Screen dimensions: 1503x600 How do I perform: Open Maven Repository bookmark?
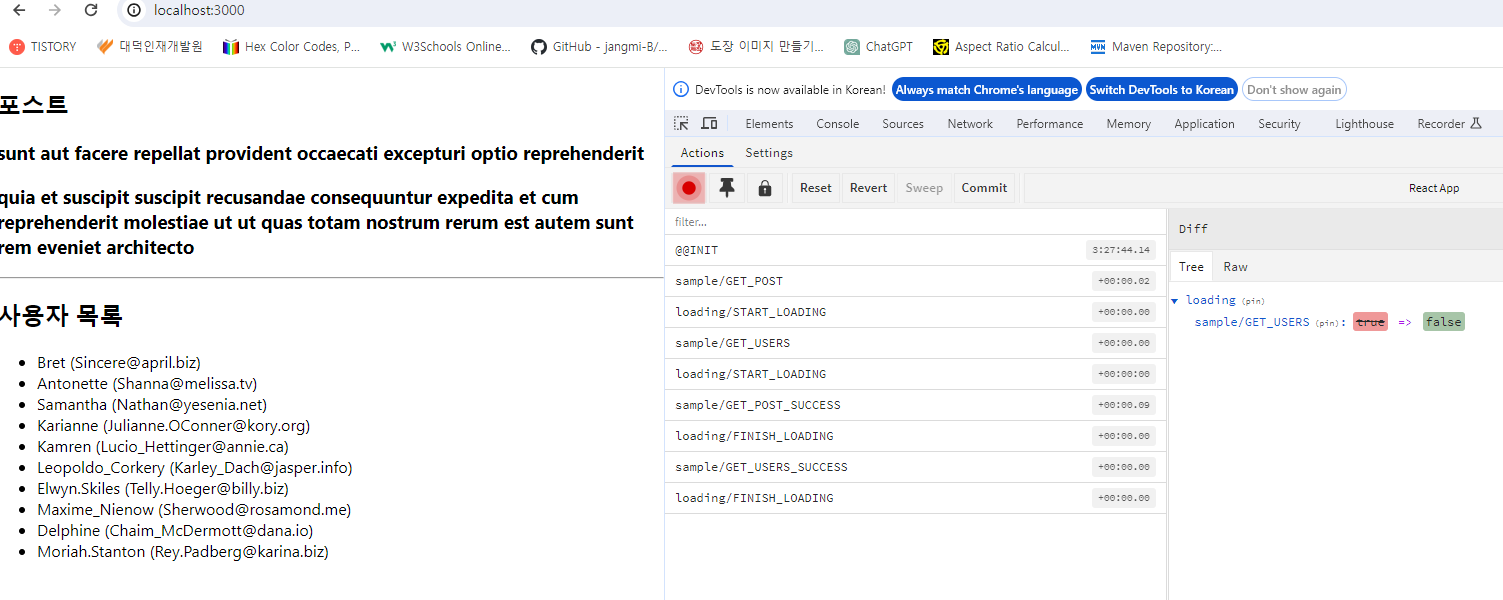(x=1155, y=46)
